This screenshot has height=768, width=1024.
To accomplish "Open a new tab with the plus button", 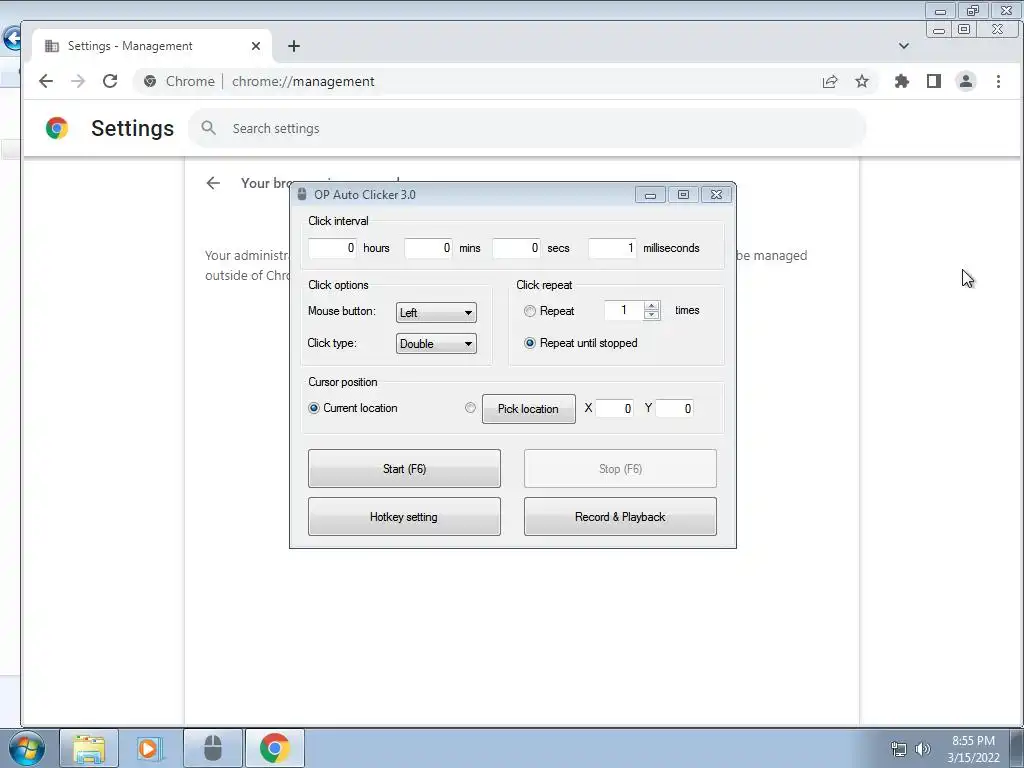I will (294, 46).
